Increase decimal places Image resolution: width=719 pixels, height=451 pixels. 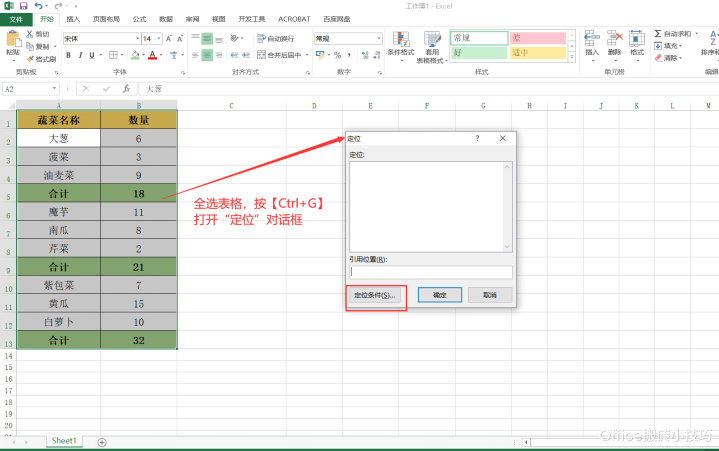[x=365, y=55]
